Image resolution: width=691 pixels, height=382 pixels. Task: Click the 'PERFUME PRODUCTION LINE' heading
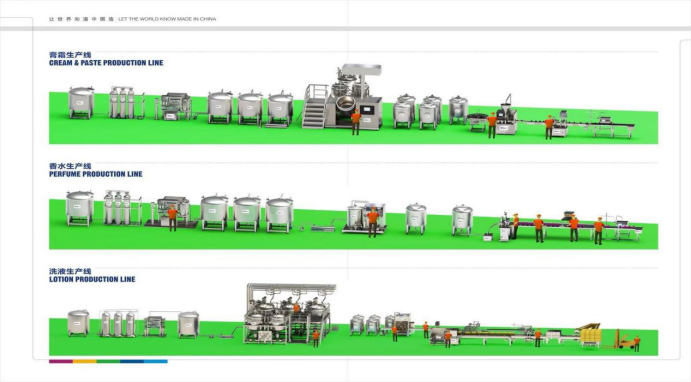click(96, 174)
